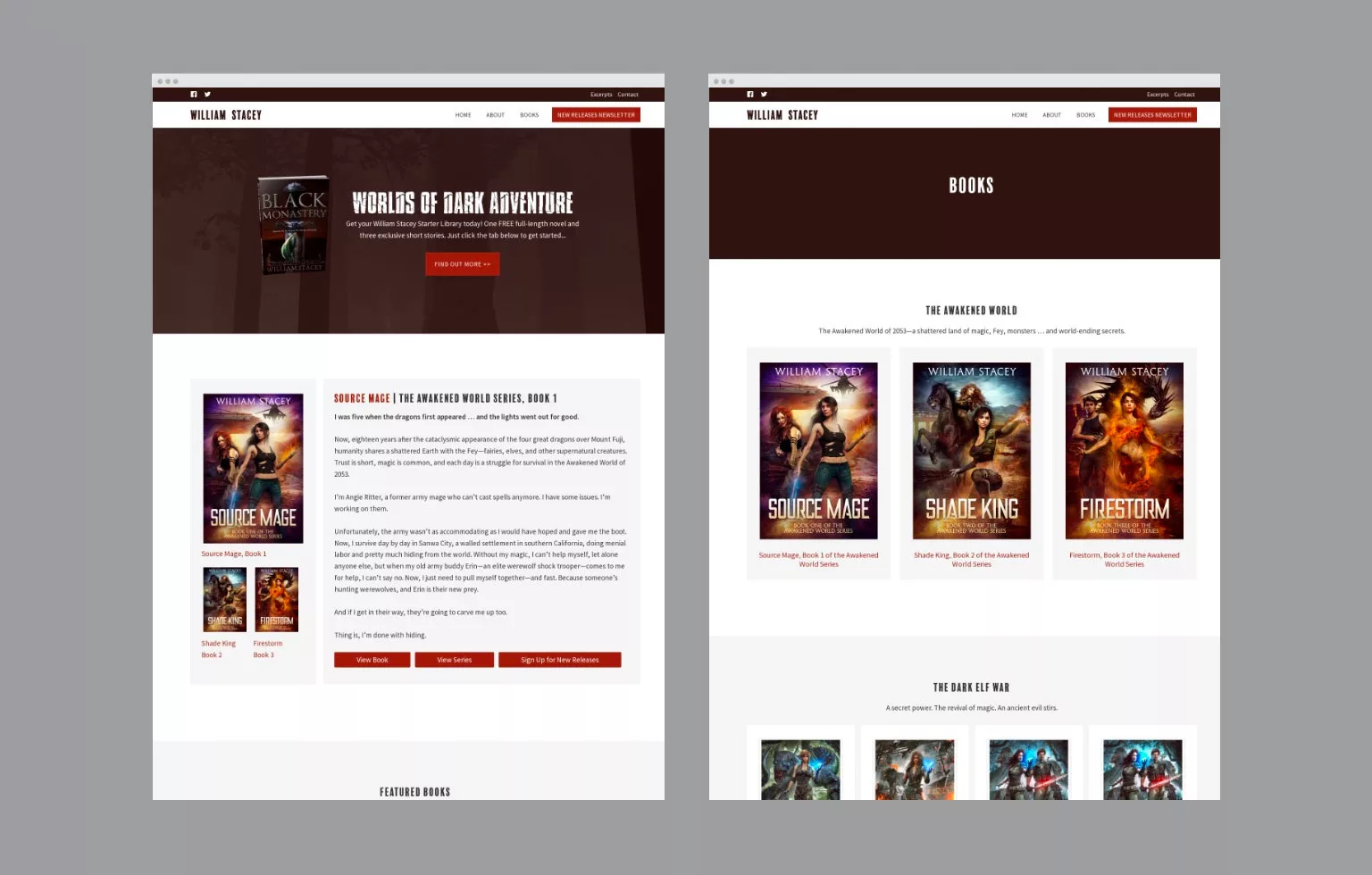This screenshot has width=1372, height=875.
Task: Click Facebook icon in right Books window
Action: point(750,94)
